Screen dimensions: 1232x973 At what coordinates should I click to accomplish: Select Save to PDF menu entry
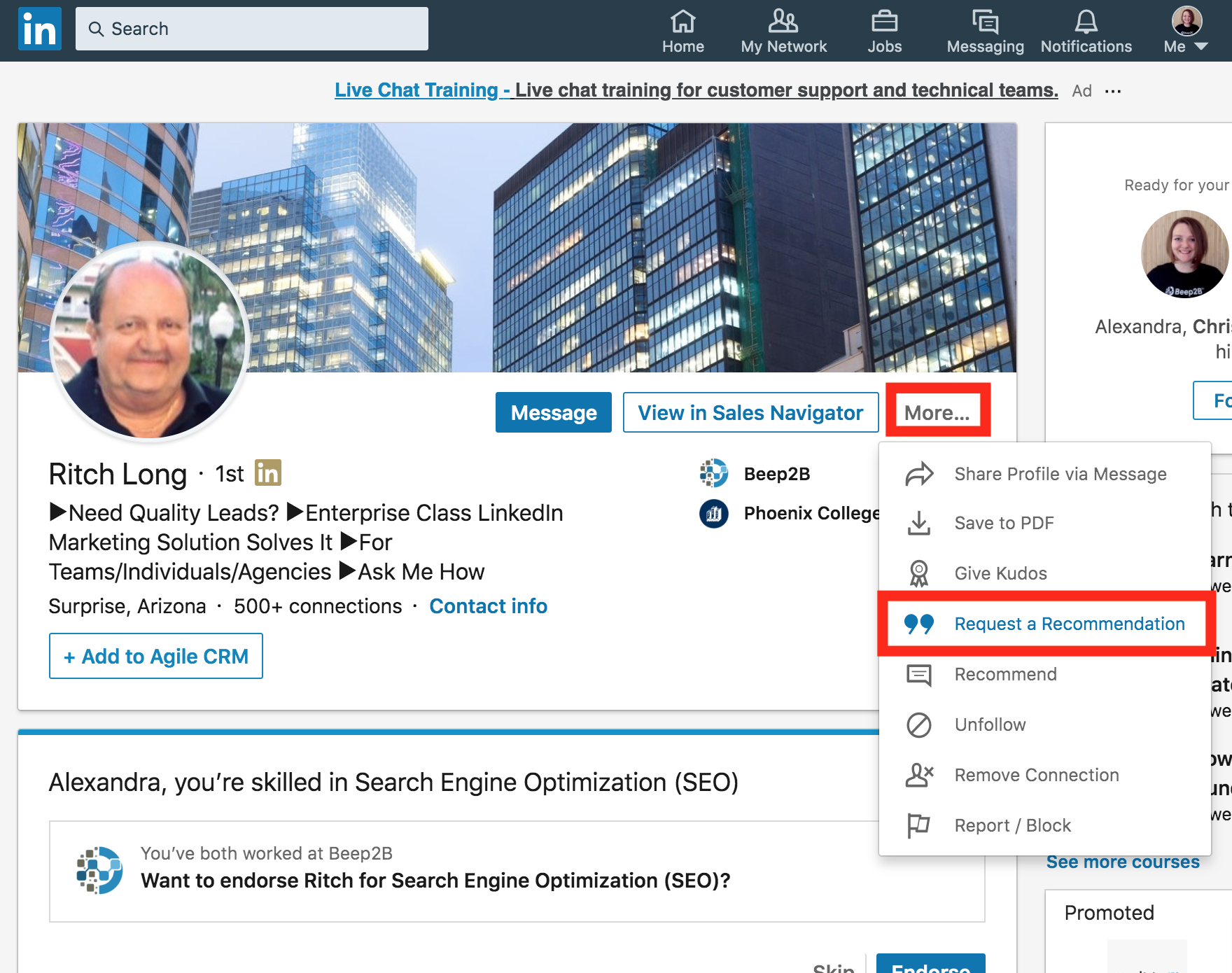(x=1045, y=523)
